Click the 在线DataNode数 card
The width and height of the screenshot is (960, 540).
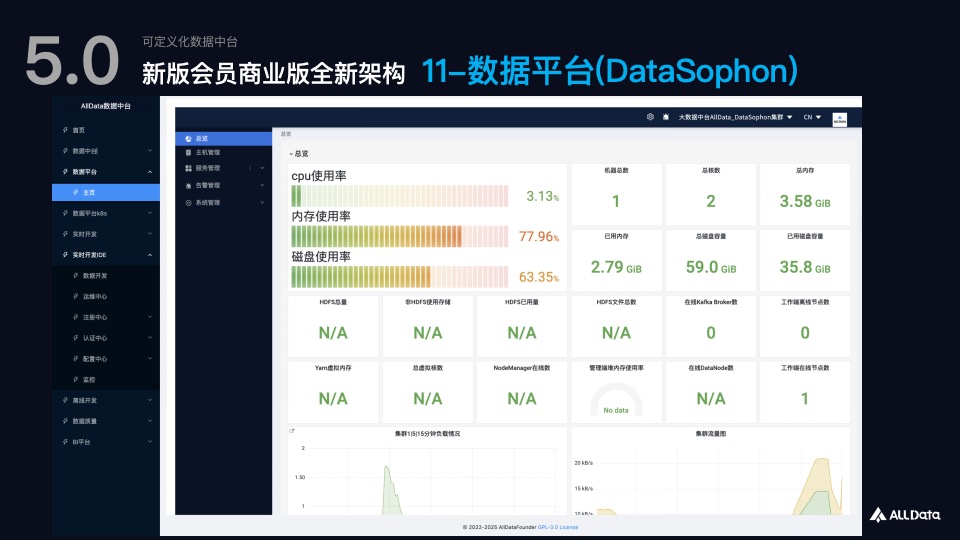click(711, 392)
